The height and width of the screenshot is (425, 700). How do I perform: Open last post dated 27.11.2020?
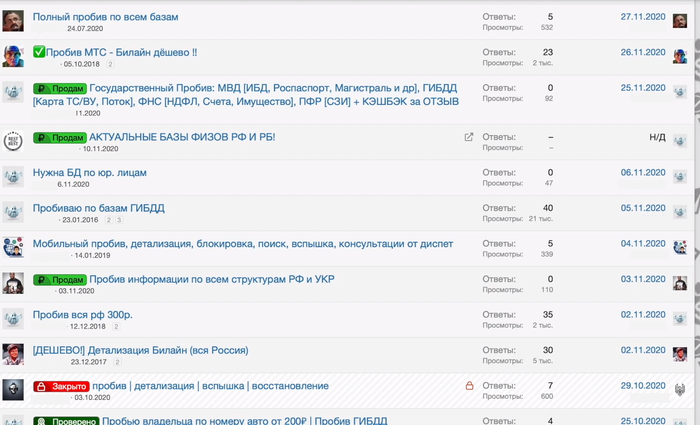click(x=643, y=17)
